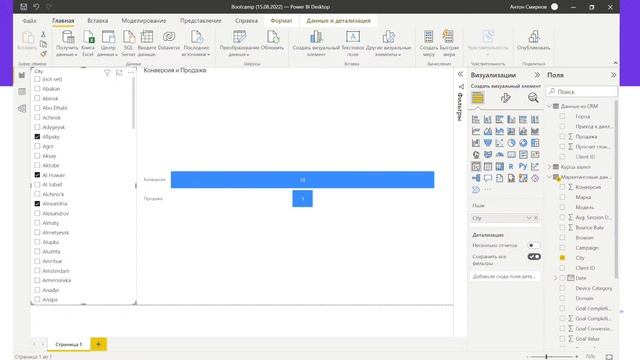640x360 pixels.
Task: Check Amsterdam in the City slicer
Action: [x=37, y=271]
